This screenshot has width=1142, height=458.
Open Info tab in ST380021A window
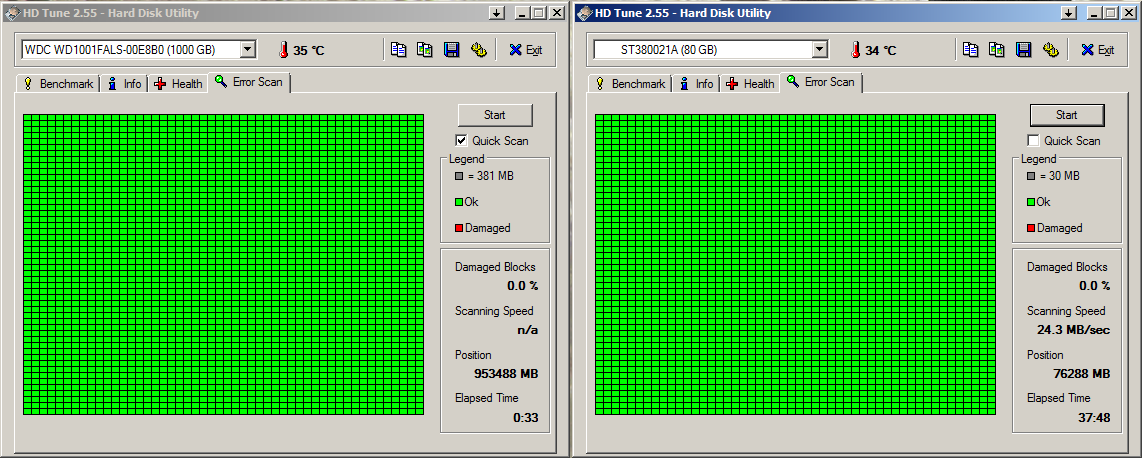coord(696,84)
